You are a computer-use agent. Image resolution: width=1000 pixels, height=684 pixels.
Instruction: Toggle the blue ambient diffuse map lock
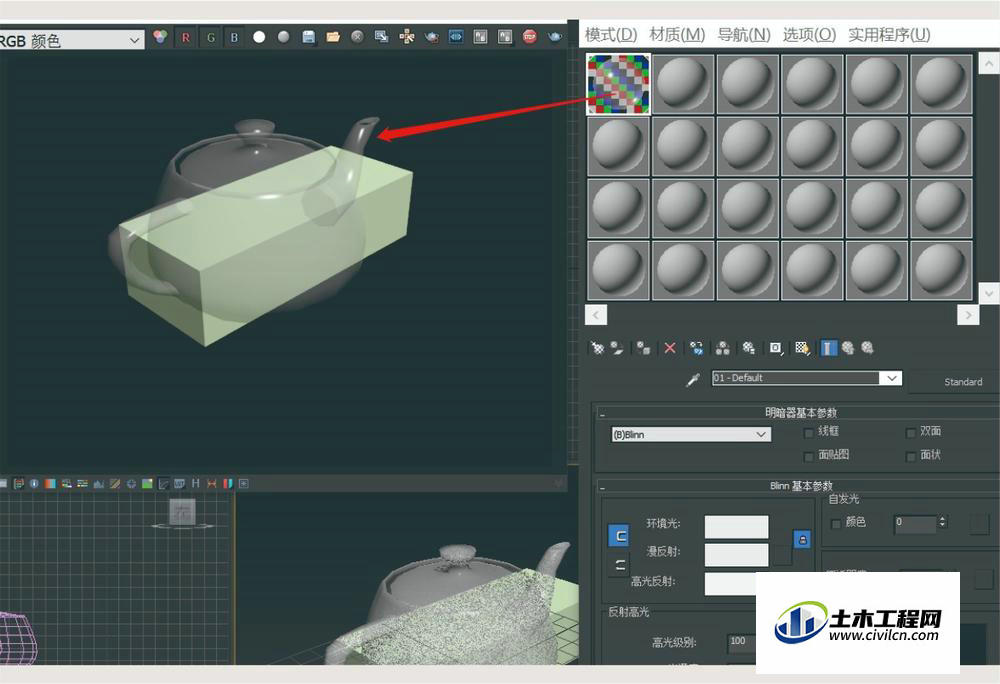[802, 539]
